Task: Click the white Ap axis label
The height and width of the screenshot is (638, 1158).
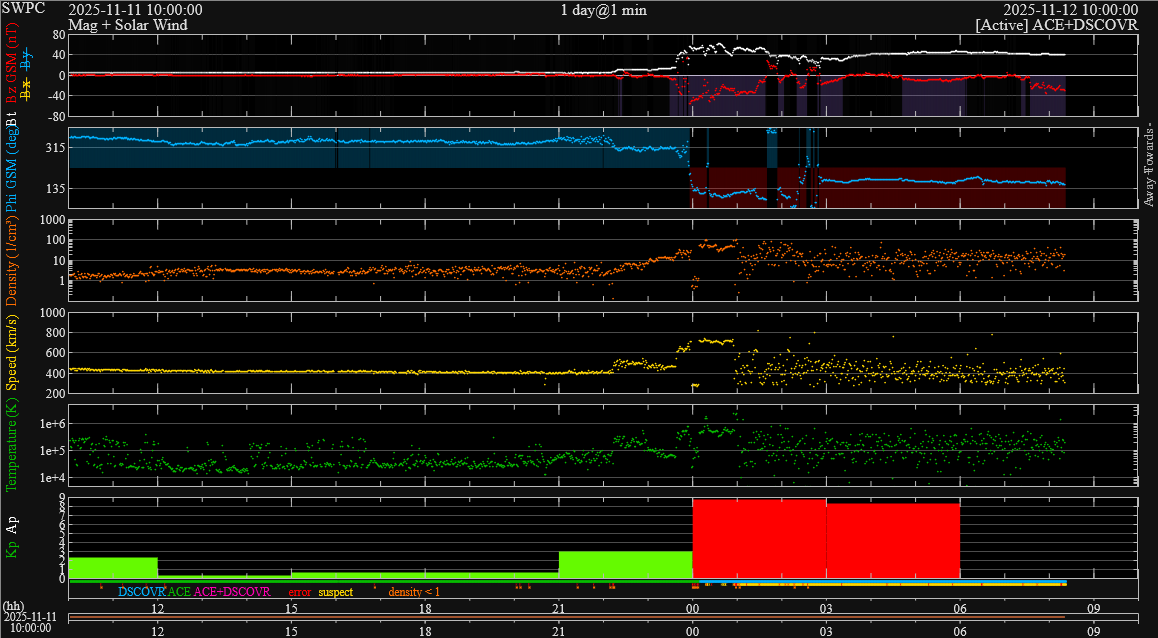Action: click(x=12, y=521)
